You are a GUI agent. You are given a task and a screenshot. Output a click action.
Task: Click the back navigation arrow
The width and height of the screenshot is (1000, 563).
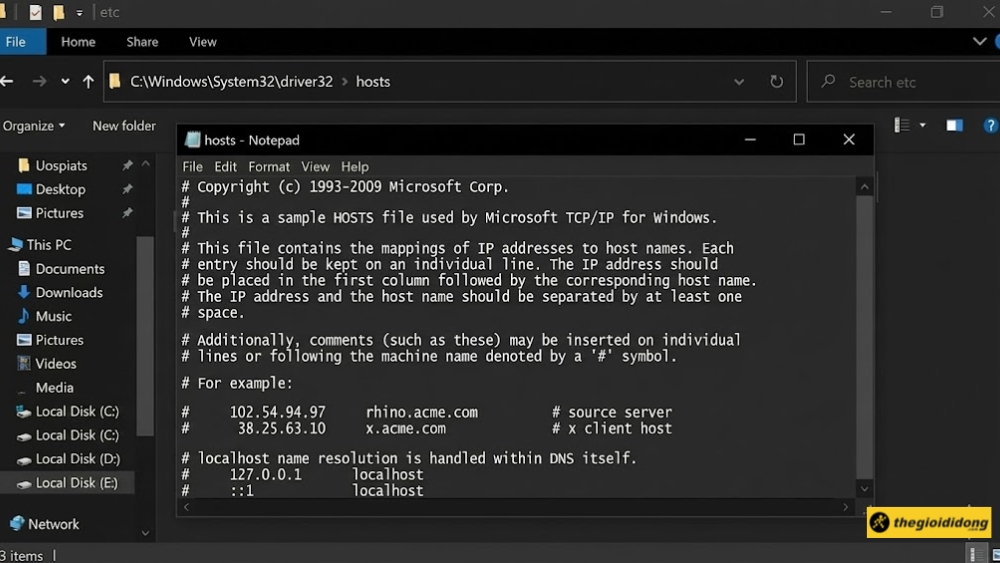click(8, 82)
